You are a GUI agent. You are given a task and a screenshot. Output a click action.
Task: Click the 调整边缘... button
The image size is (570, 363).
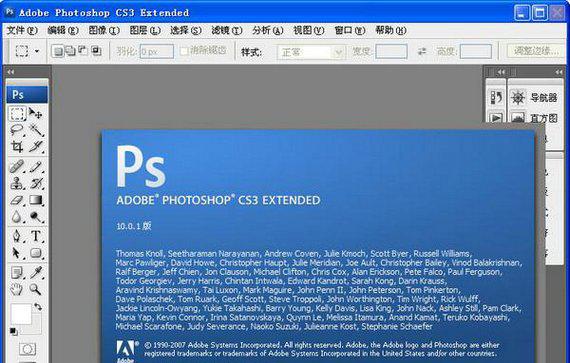[536, 51]
